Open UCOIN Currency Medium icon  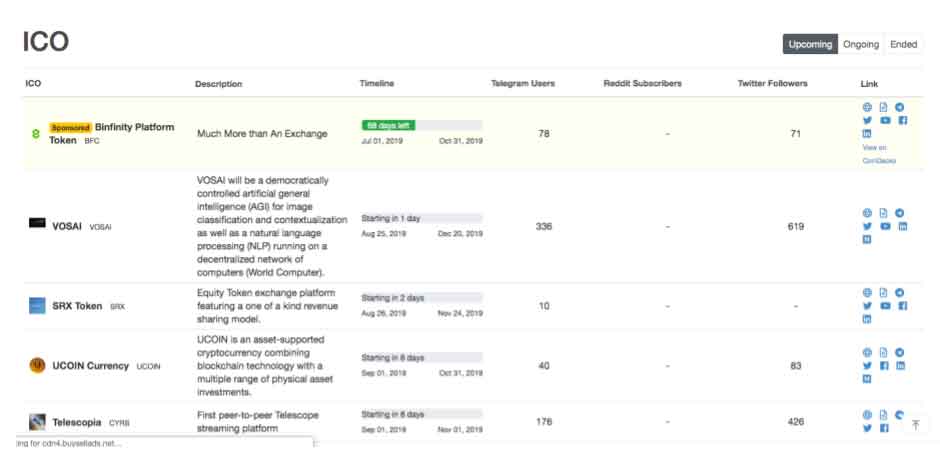point(867,379)
